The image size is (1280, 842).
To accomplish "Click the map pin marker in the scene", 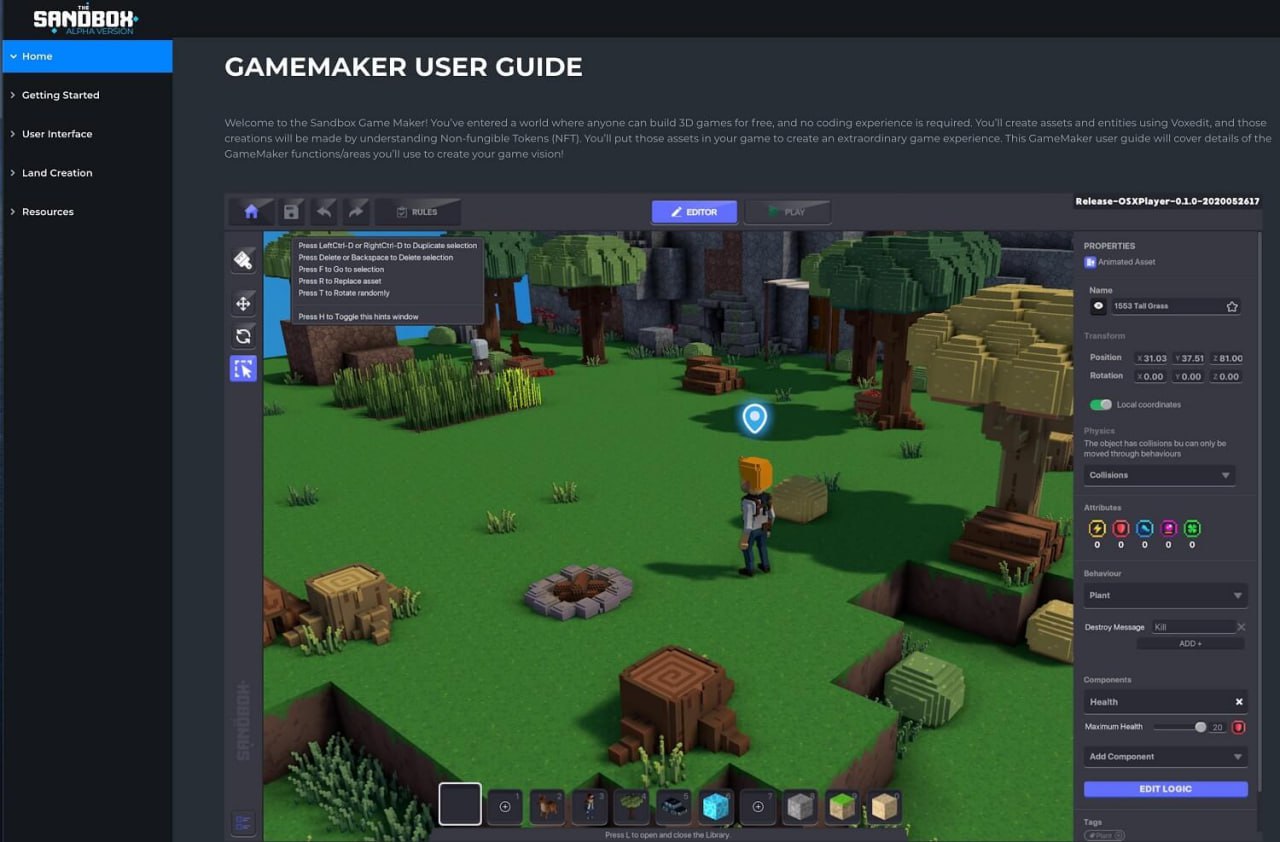I will [755, 418].
